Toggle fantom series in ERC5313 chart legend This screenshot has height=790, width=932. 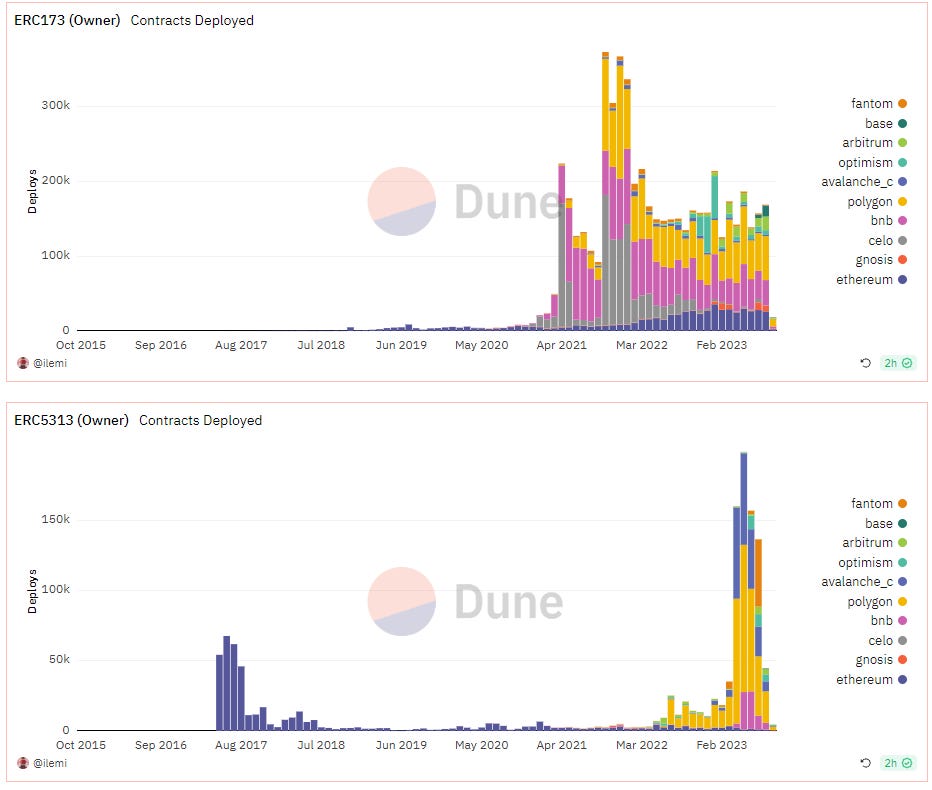[879, 503]
